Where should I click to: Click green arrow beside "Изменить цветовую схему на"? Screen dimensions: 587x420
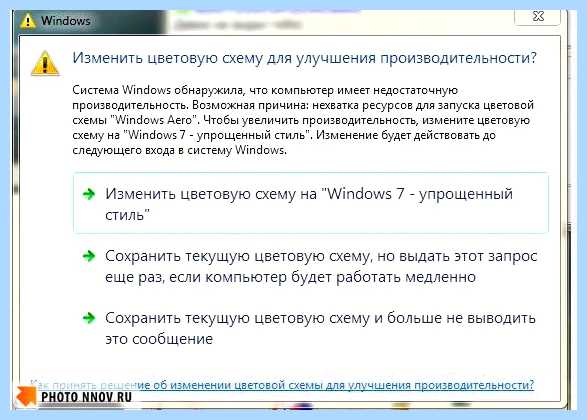click(89, 194)
